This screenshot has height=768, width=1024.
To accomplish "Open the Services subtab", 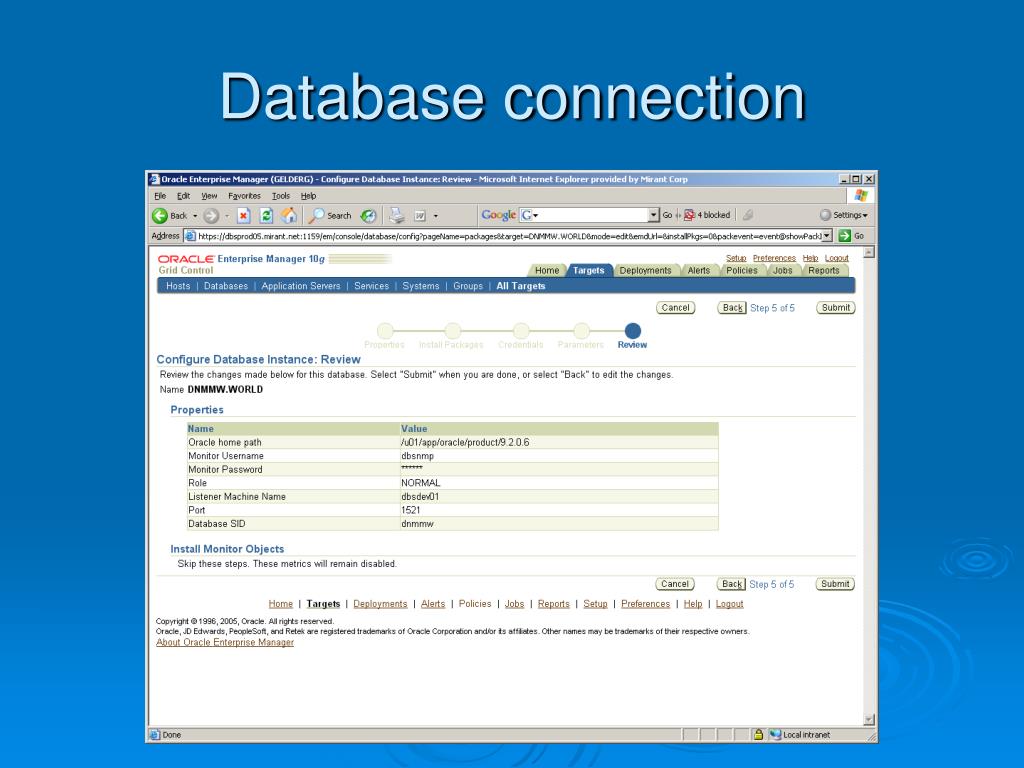I will tap(371, 286).
